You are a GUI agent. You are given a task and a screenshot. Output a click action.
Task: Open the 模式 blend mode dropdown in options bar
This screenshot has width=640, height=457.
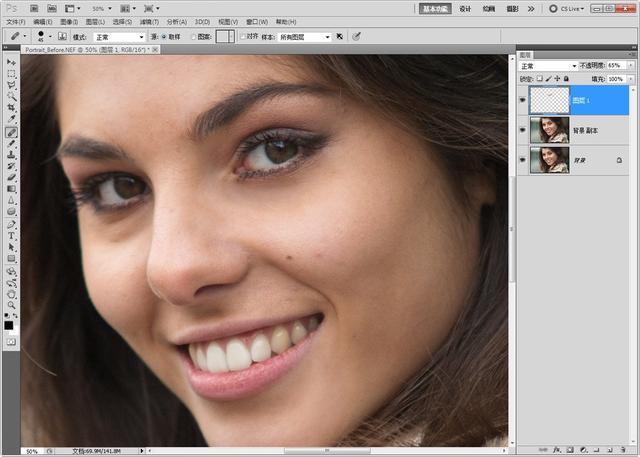(x=120, y=37)
